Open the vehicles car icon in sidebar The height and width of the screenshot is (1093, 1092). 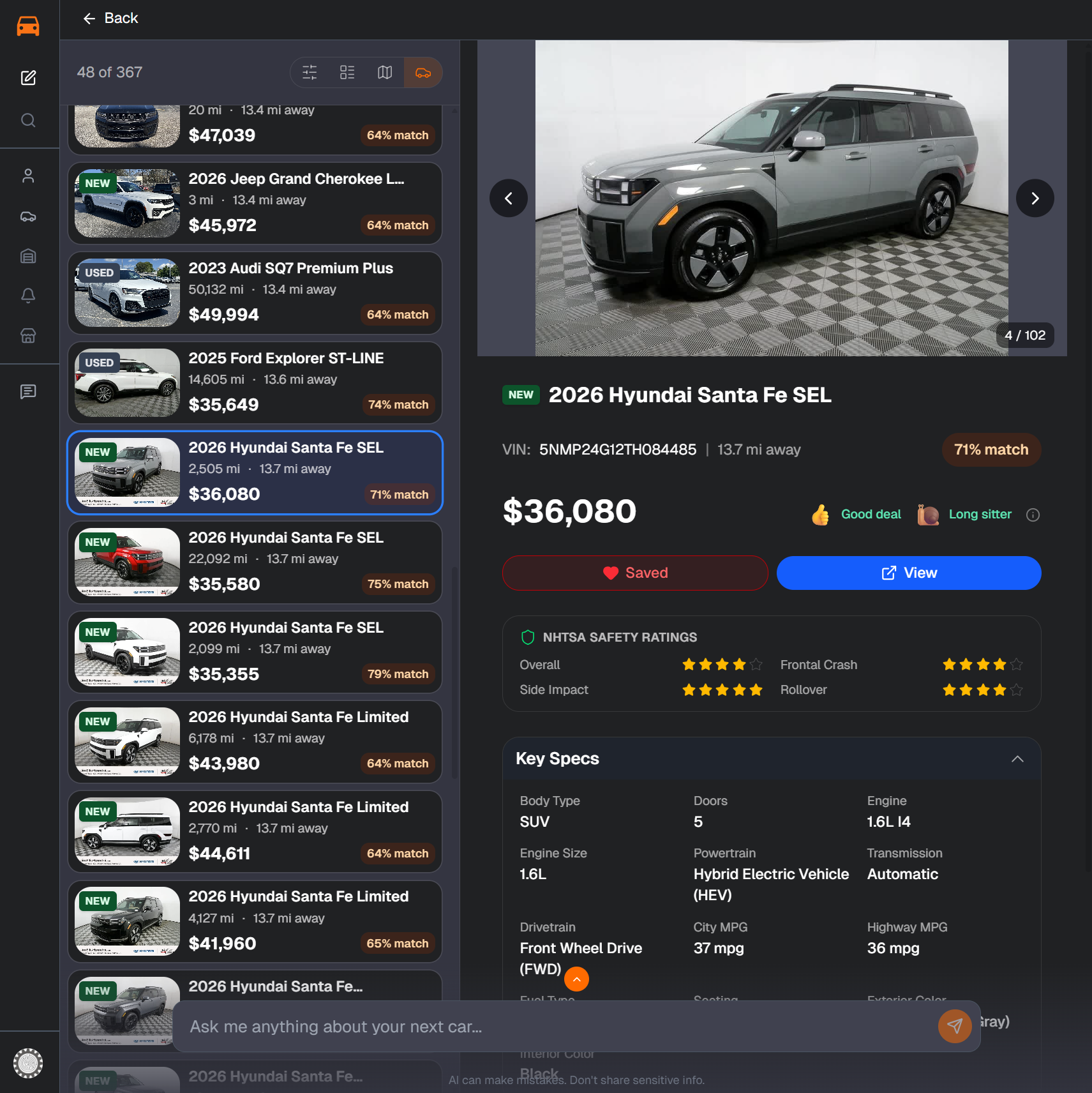[x=28, y=216]
